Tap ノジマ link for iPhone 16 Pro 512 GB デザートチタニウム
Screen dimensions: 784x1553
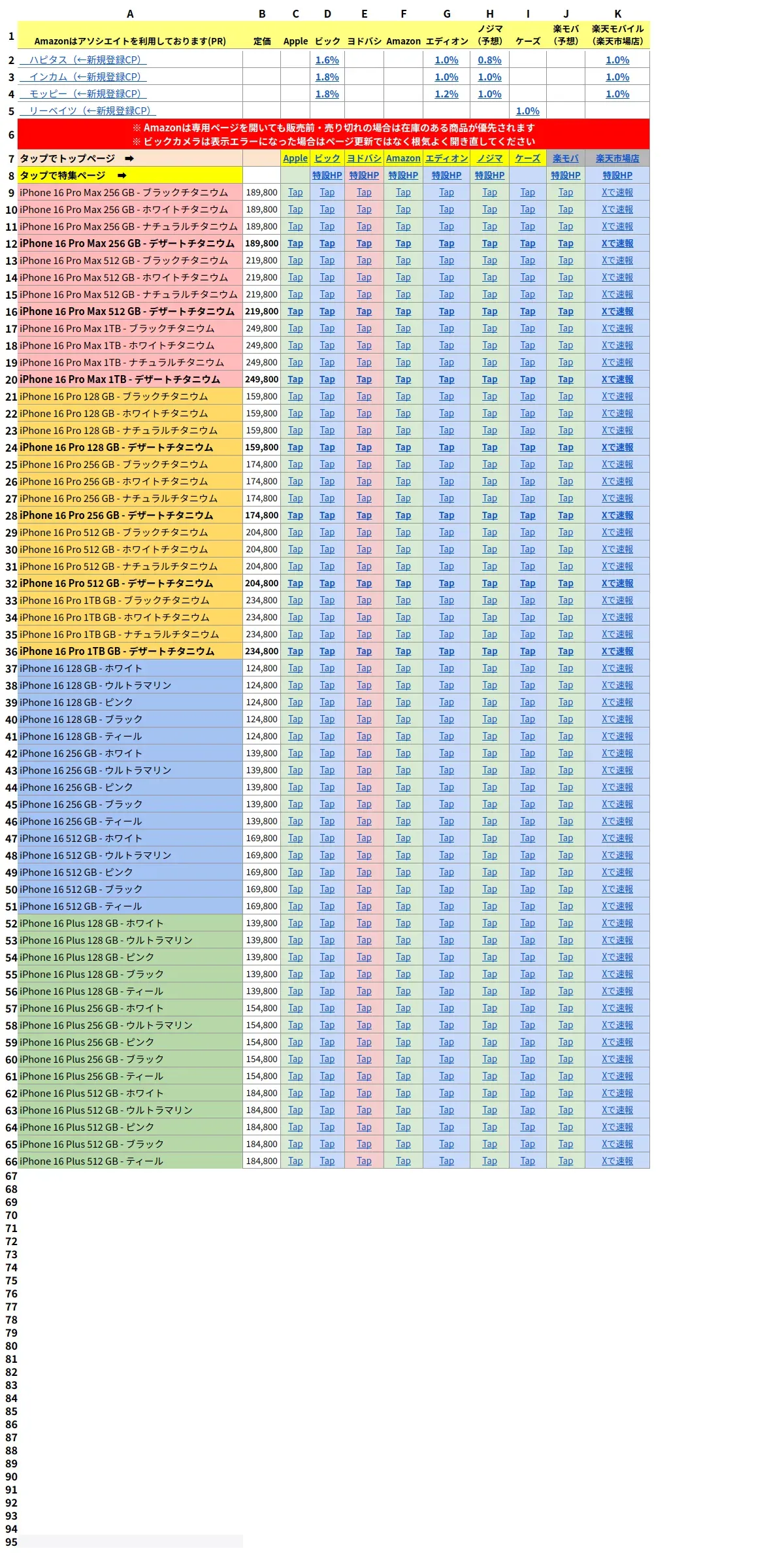490,583
